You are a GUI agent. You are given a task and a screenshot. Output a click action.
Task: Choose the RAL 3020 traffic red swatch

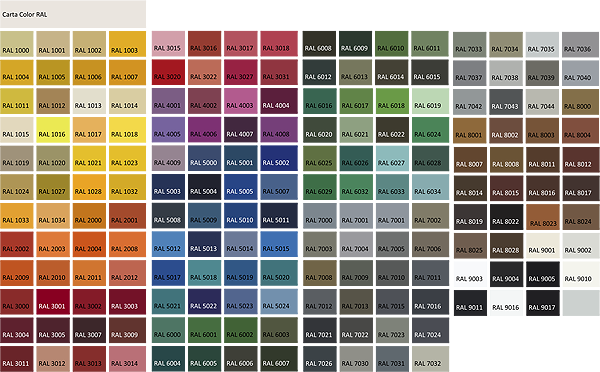pyautogui.click(x=168, y=72)
